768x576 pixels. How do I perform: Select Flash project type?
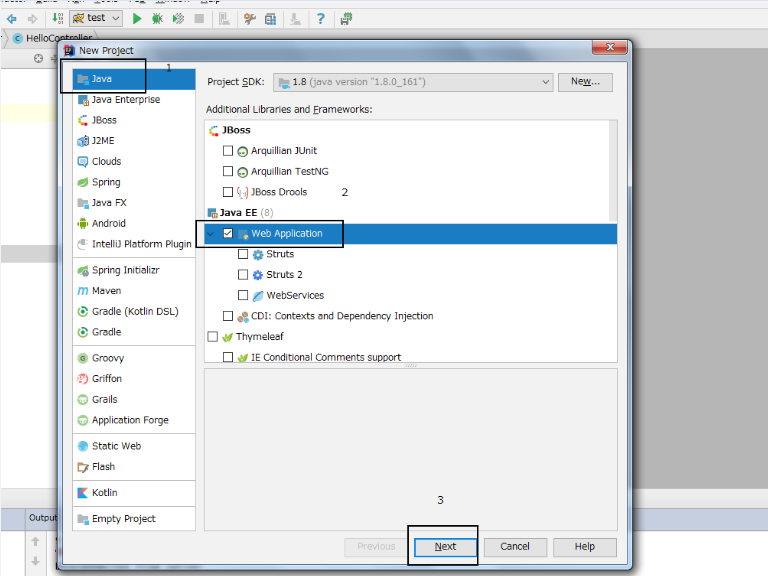coord(134,466)
